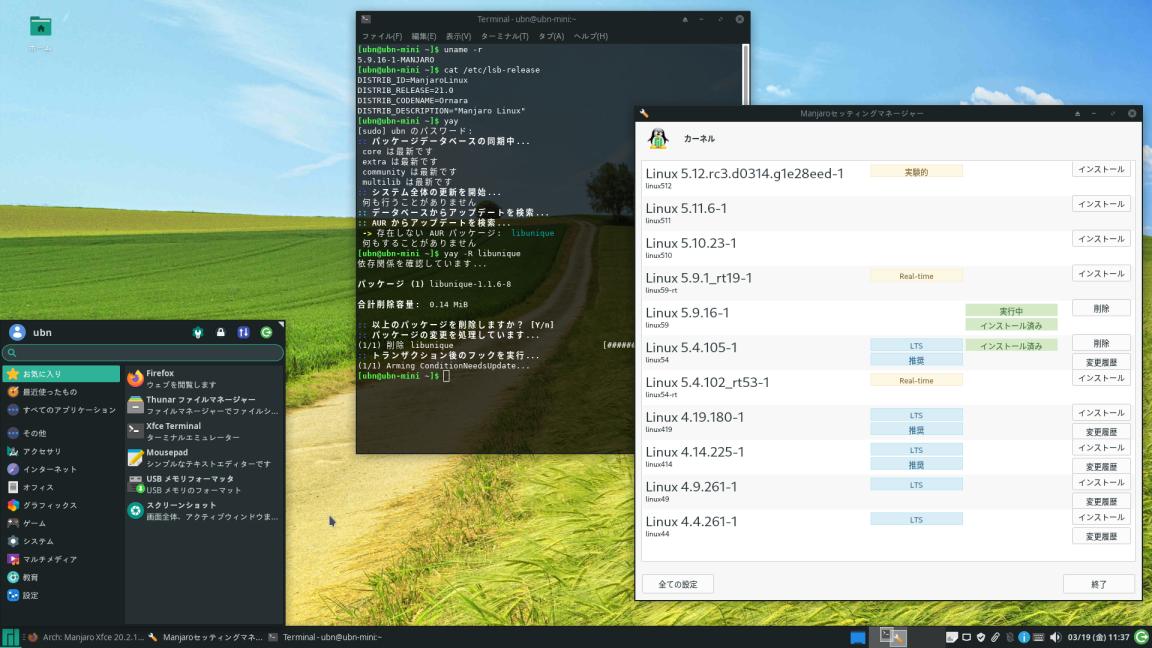The image size is (1152, 648).
Task: Select アクセサリ category
Action: [62, 451]
